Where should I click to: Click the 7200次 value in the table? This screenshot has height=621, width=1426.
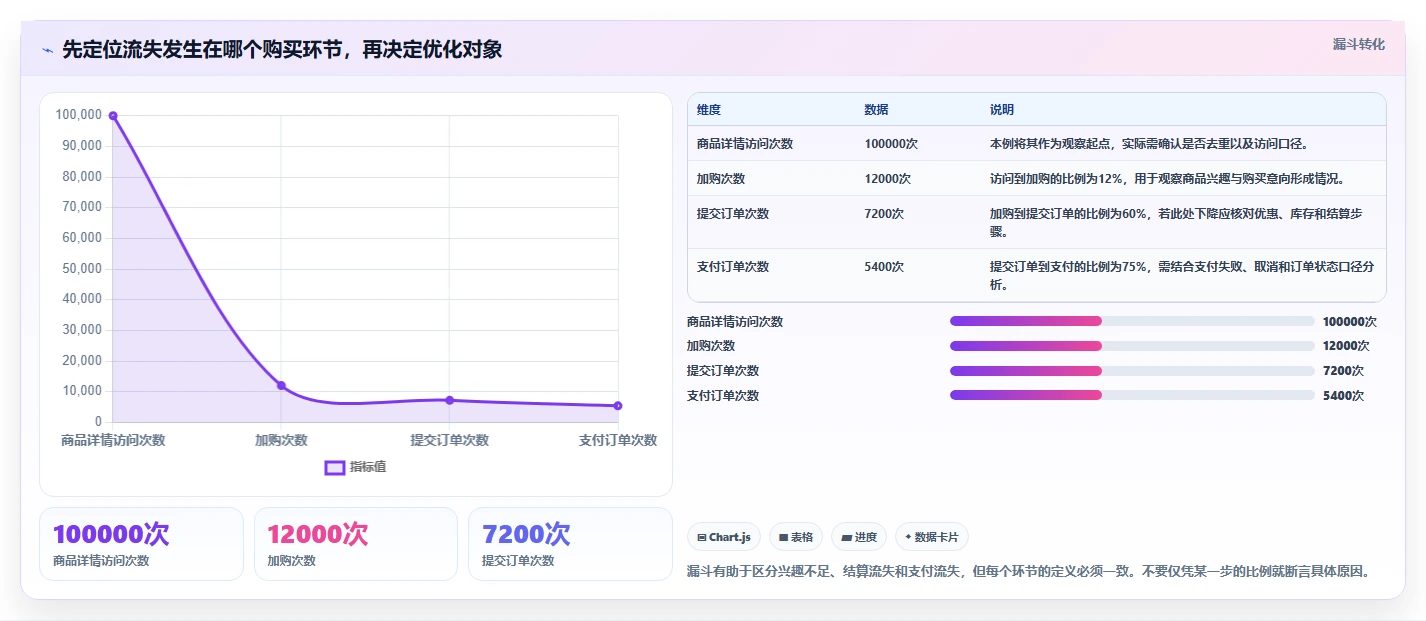[x=884, y=213]
